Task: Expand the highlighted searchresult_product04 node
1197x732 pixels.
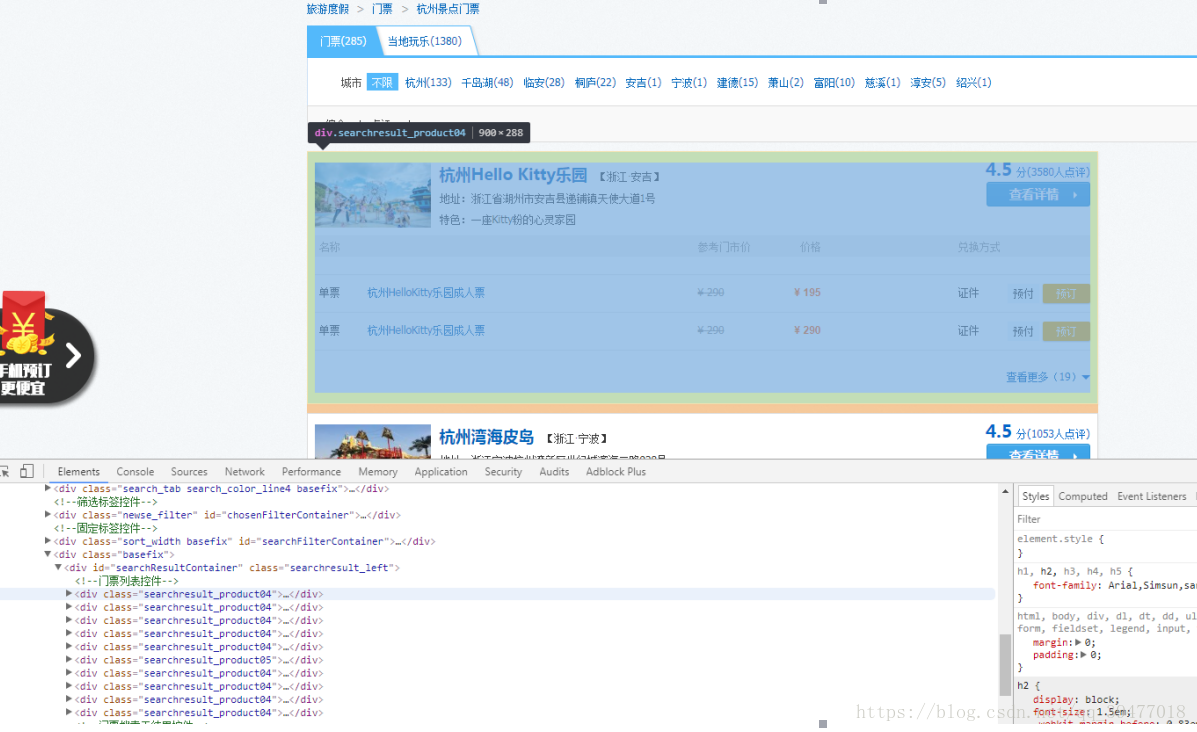Action: tap(69, 594)
